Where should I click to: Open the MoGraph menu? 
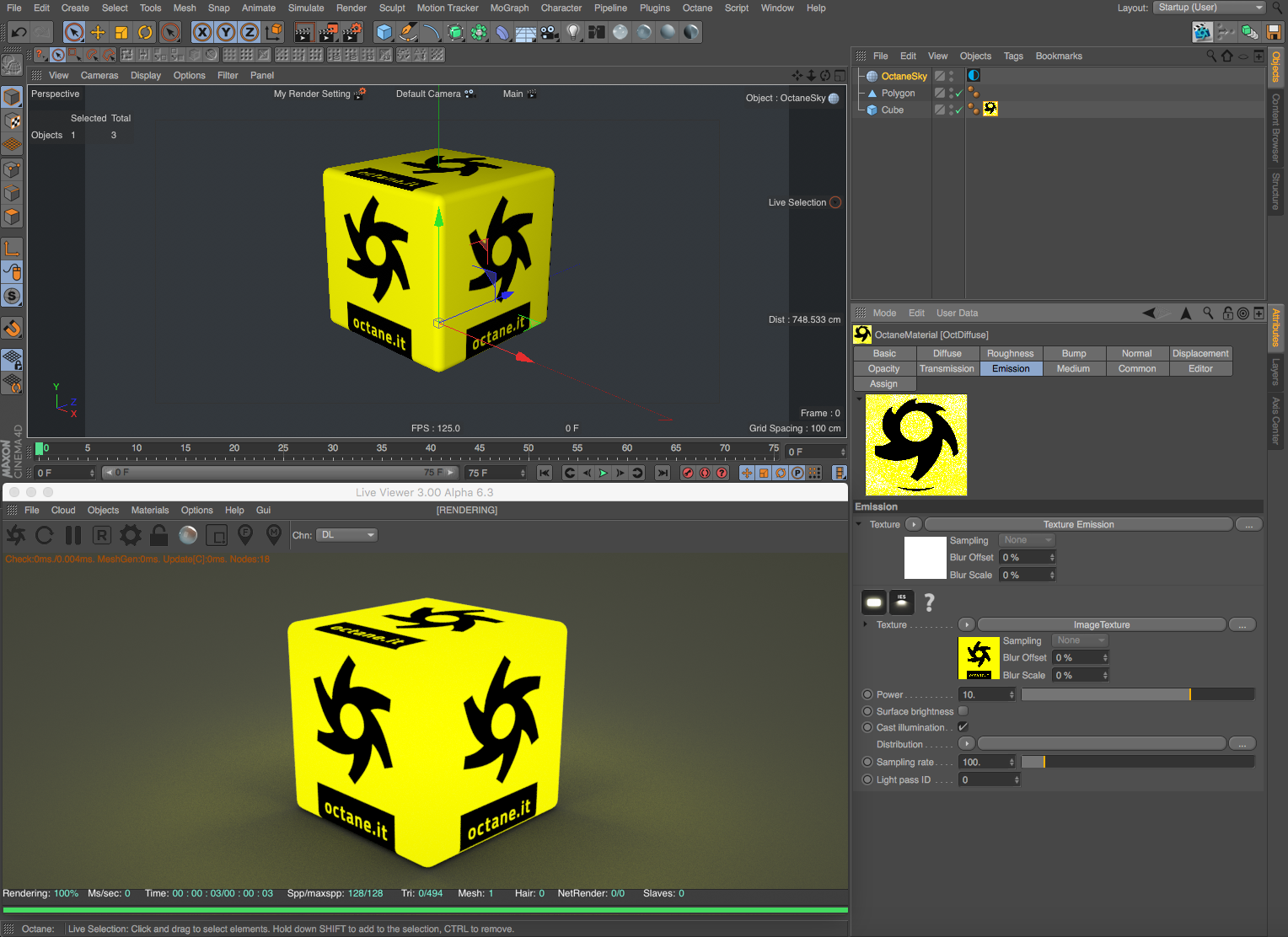pos(510,8)
